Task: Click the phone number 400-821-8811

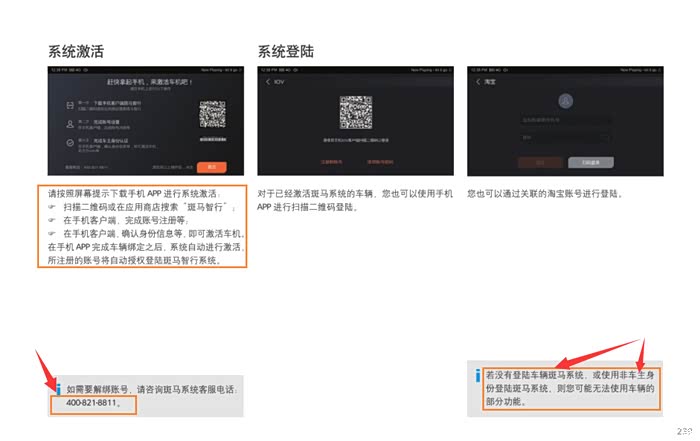Action: coord(92,403)
